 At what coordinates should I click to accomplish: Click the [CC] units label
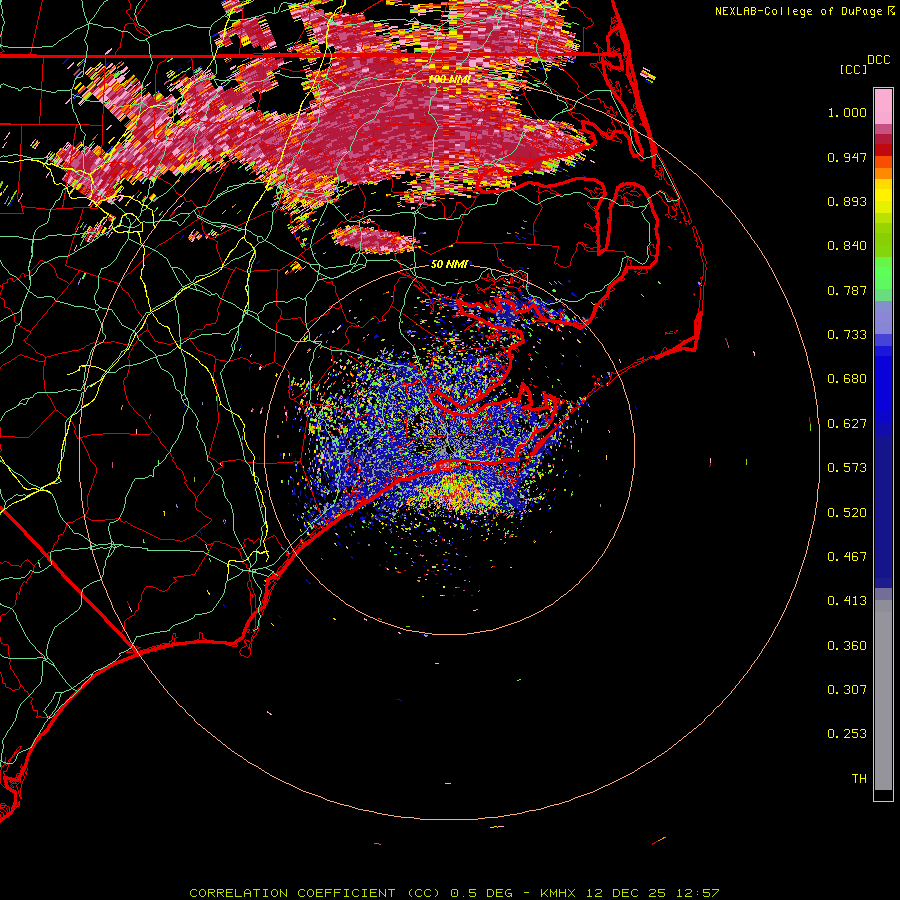853,69
